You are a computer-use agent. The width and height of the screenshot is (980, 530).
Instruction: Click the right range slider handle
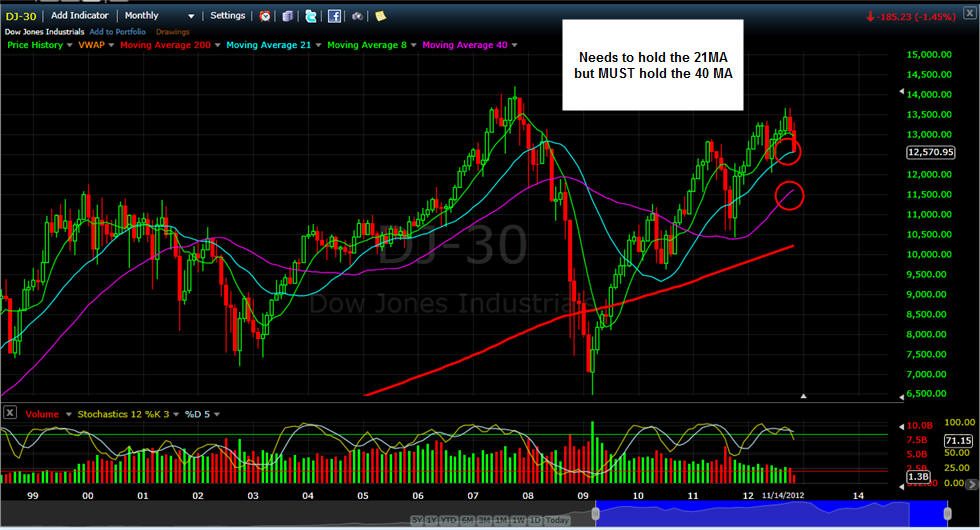[x=948, y=514]
